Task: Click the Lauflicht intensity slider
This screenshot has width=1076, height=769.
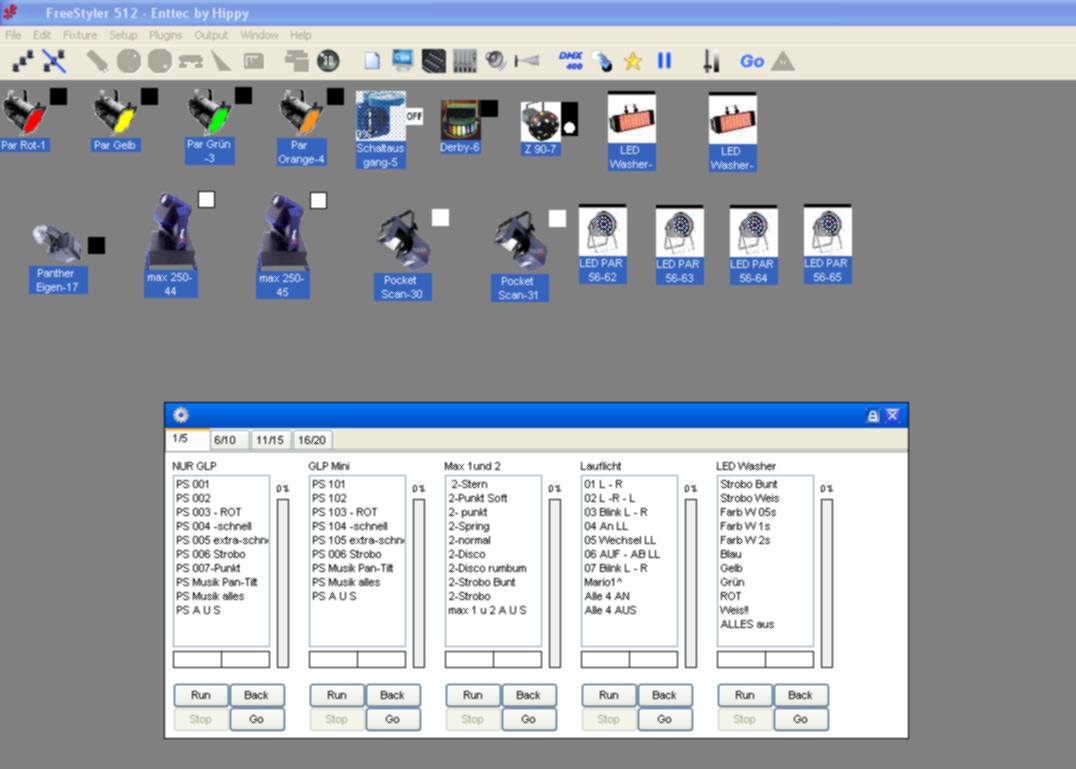Action: 690,582
